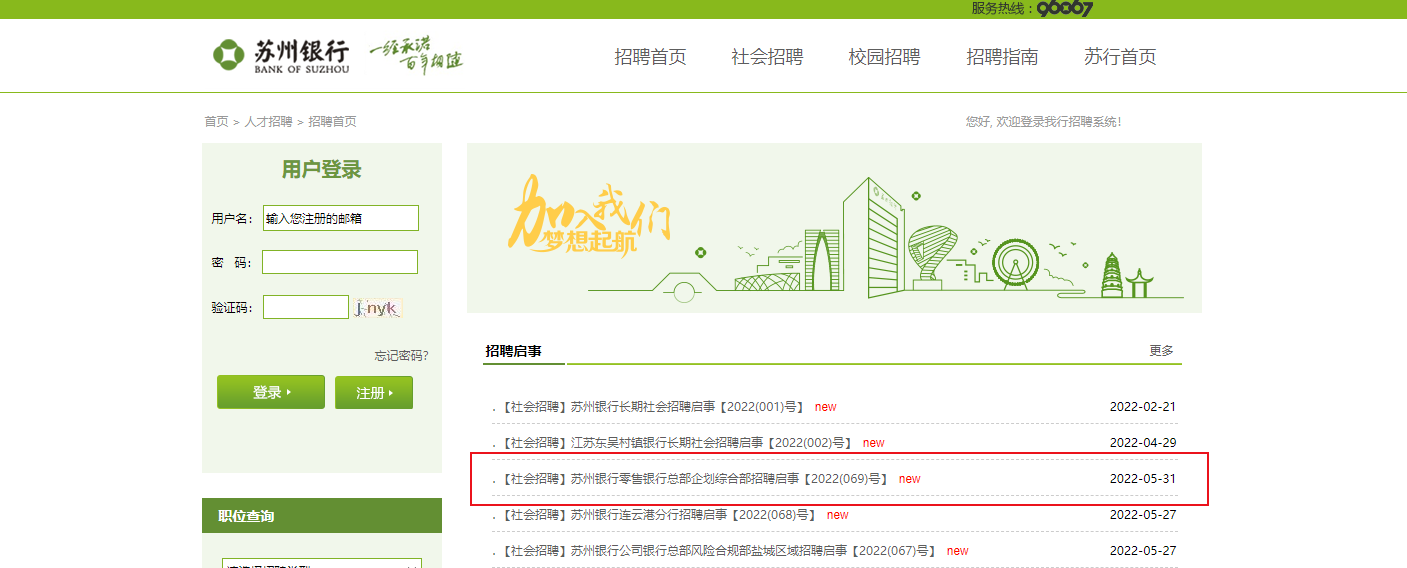Click the green 登录 button
This screenshot has height=568, width=1407.
click(x=271, y=392)
